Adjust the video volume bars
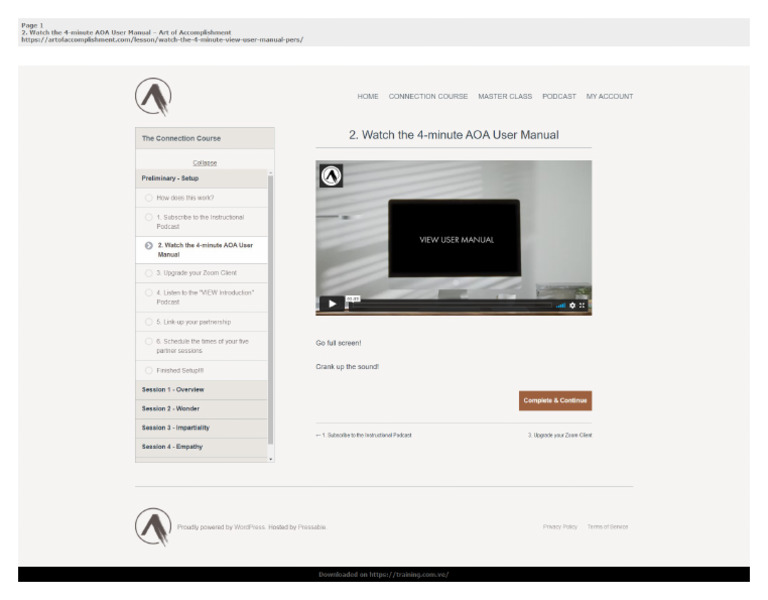 pos(561,305)
